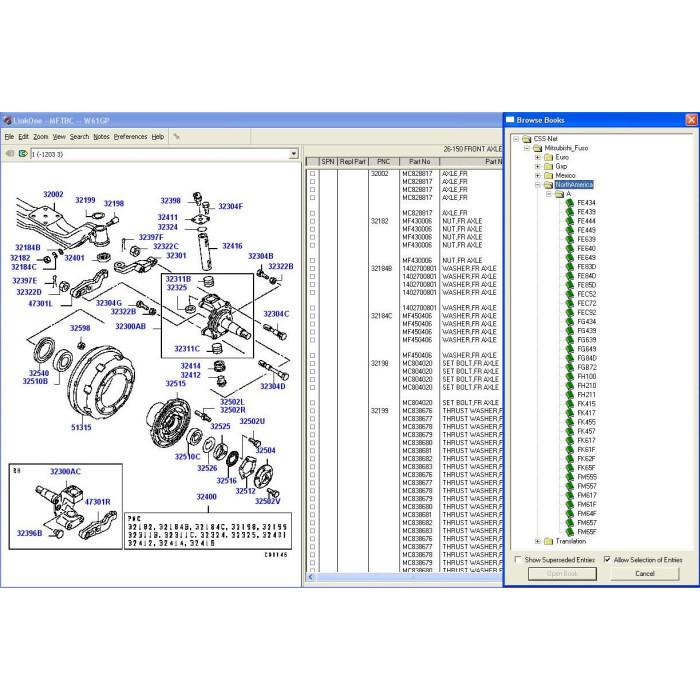The image size is (700, 700).
Task: Collapse the A folder node
Action: coord(549,194)
